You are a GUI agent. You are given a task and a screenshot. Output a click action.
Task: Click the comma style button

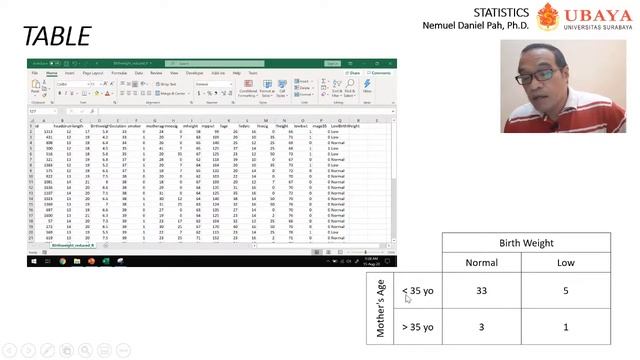(x=216, y=93)
